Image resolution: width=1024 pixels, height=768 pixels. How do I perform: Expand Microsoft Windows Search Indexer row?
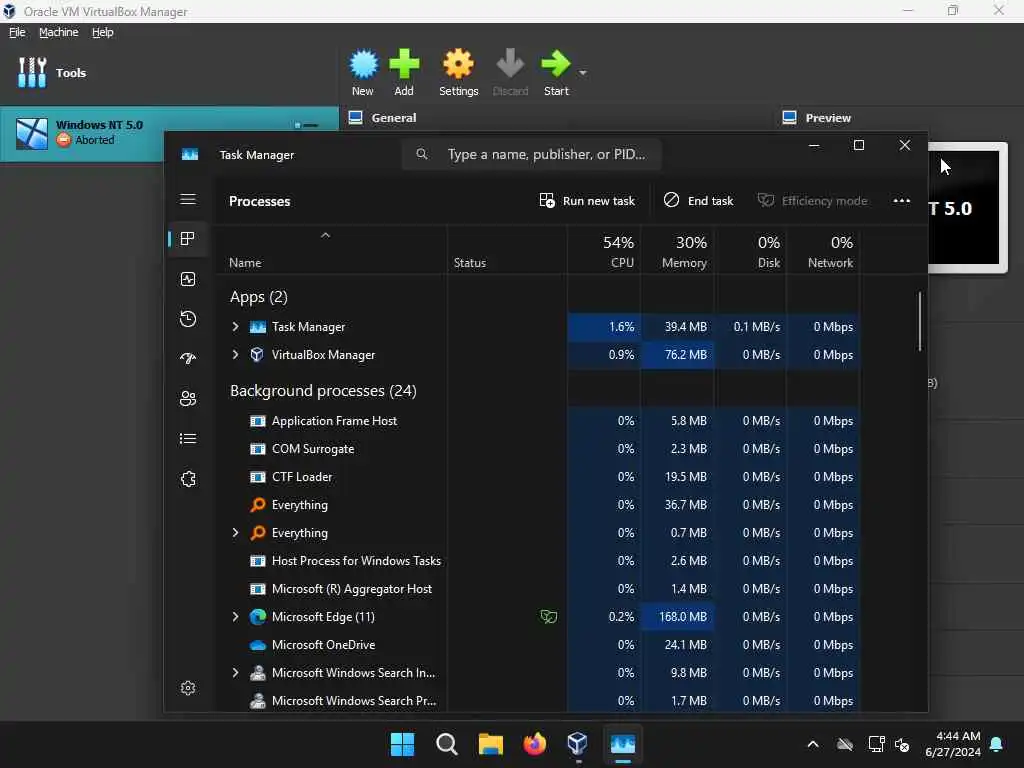[x=235, y=673]
